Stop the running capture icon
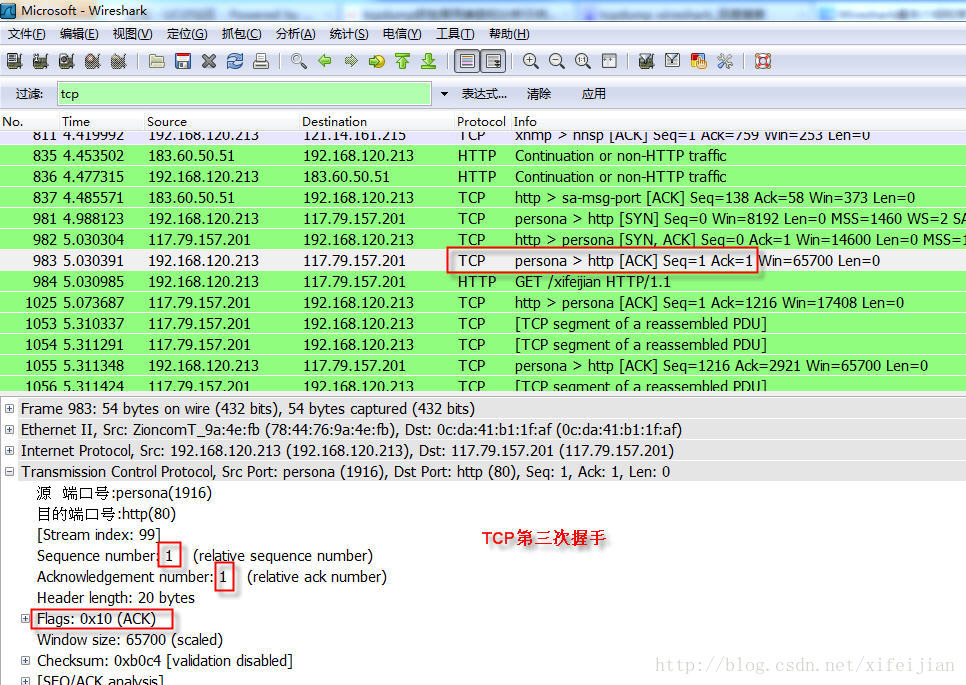The image size is (966, 685). click(92, 61)
